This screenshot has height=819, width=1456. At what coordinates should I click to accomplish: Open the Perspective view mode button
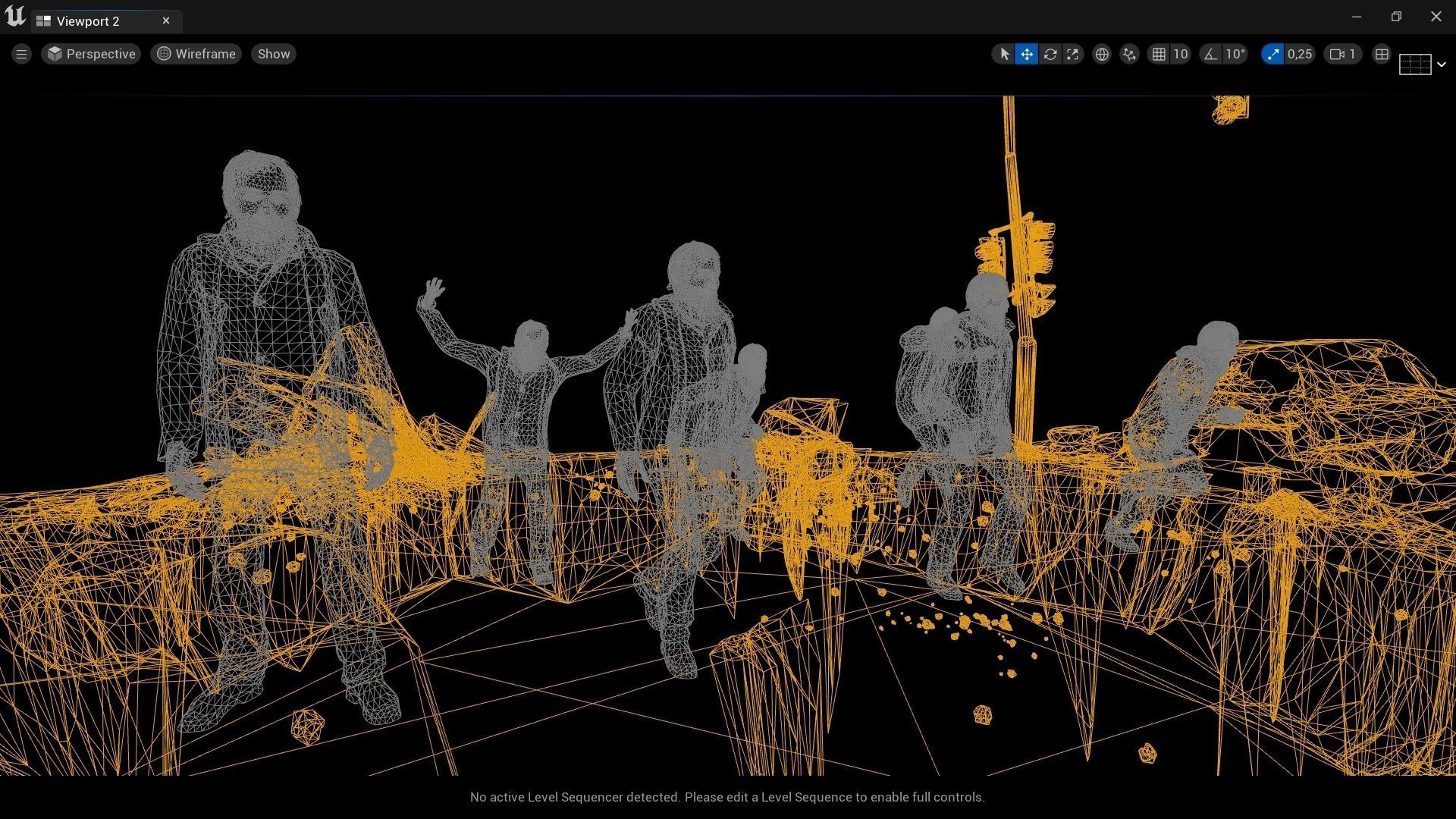[91, 54]
